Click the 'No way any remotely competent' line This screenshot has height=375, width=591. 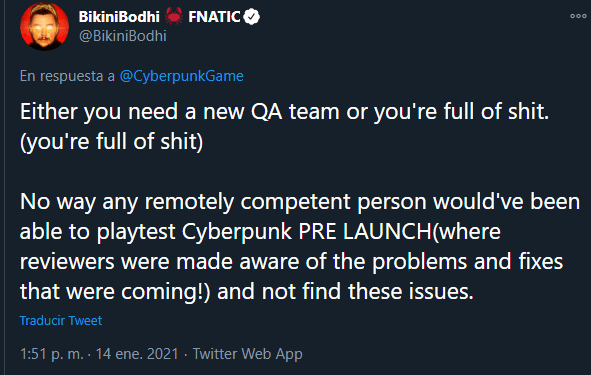[x=300, y=202]
